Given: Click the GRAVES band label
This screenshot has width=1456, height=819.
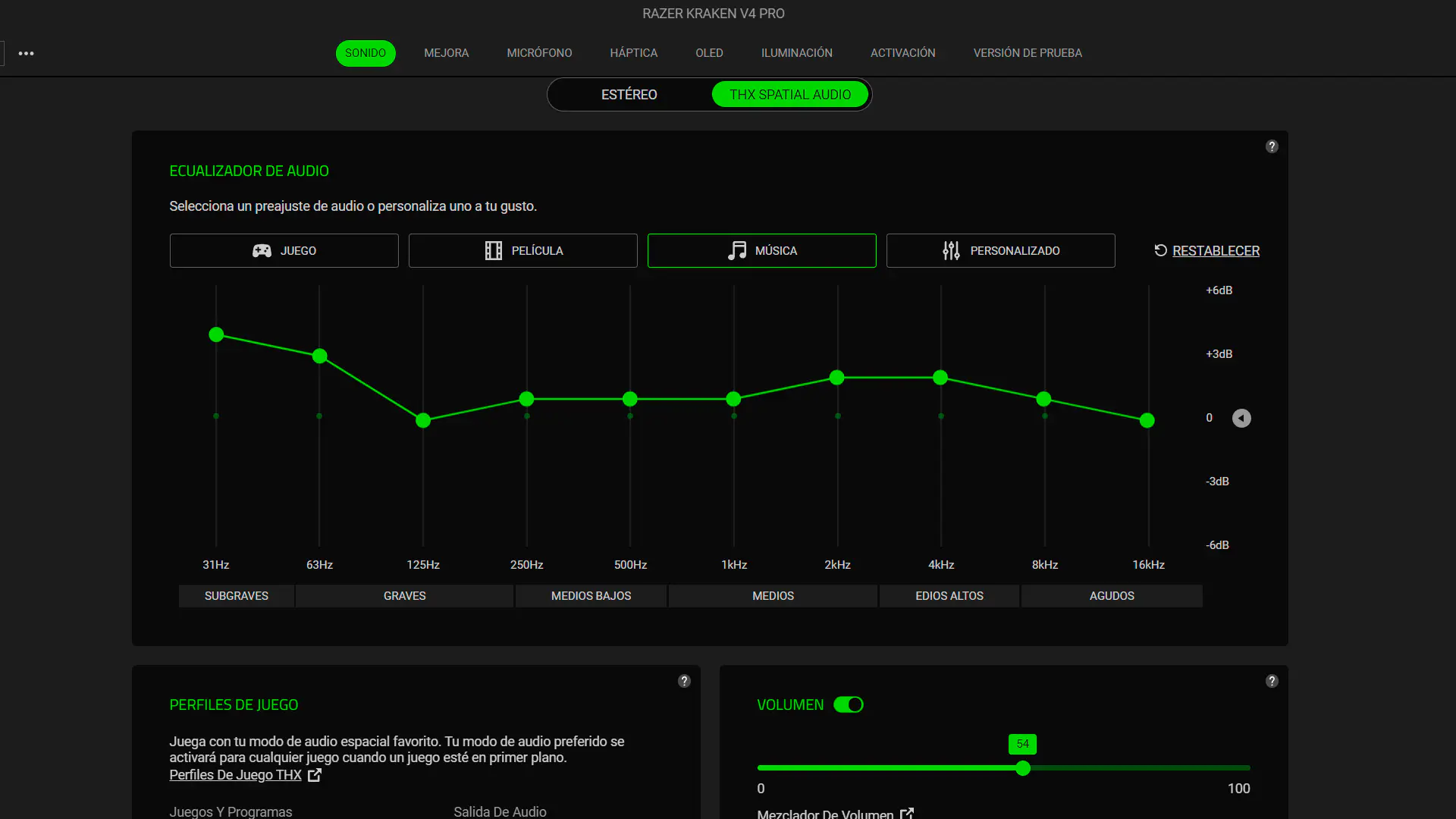Looking at the screenshot, I should coord(405,596).
